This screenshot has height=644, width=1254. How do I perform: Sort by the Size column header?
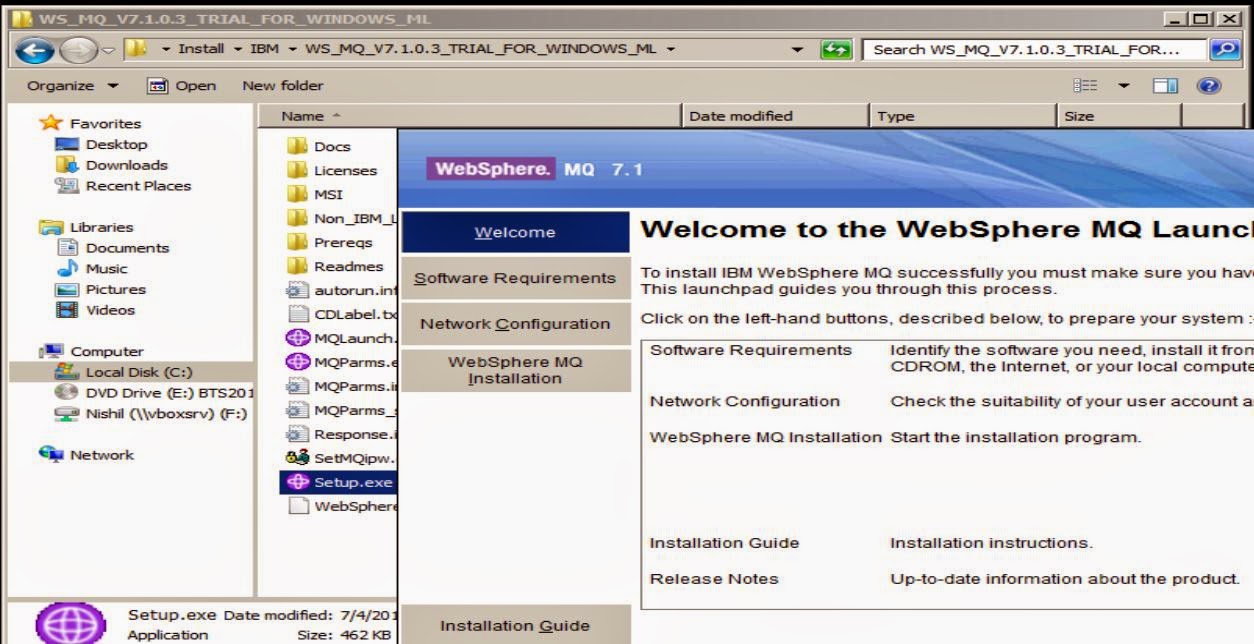click(x=1119, y=116)
